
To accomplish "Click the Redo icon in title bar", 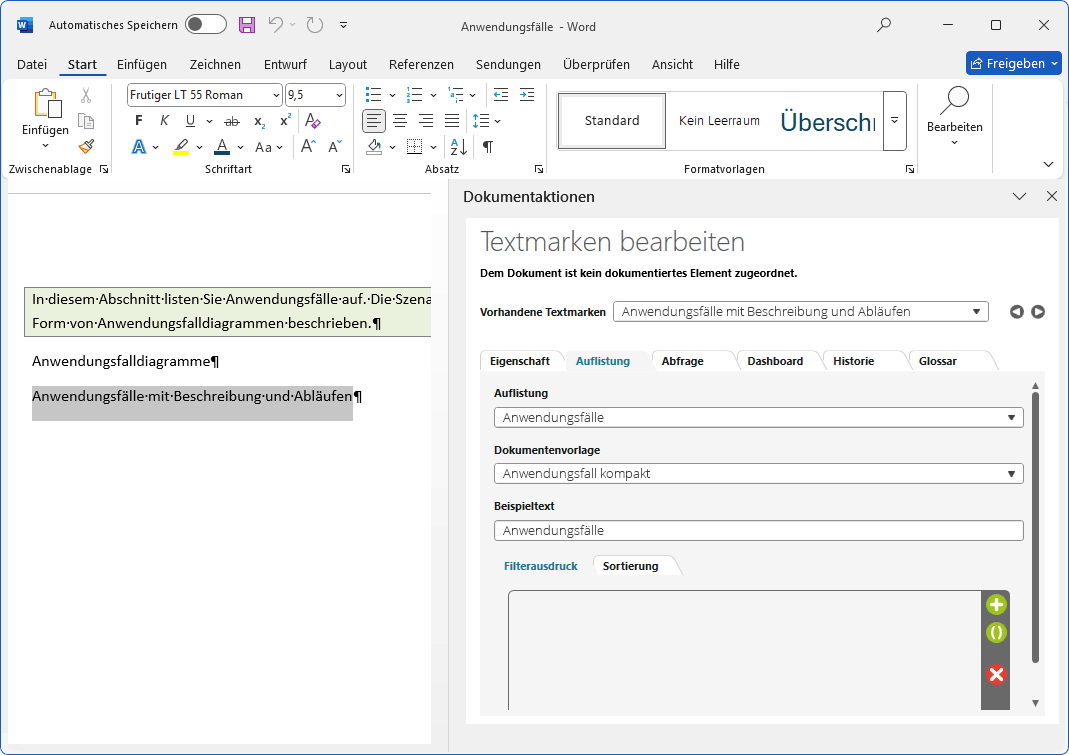I will coord(314,25).
